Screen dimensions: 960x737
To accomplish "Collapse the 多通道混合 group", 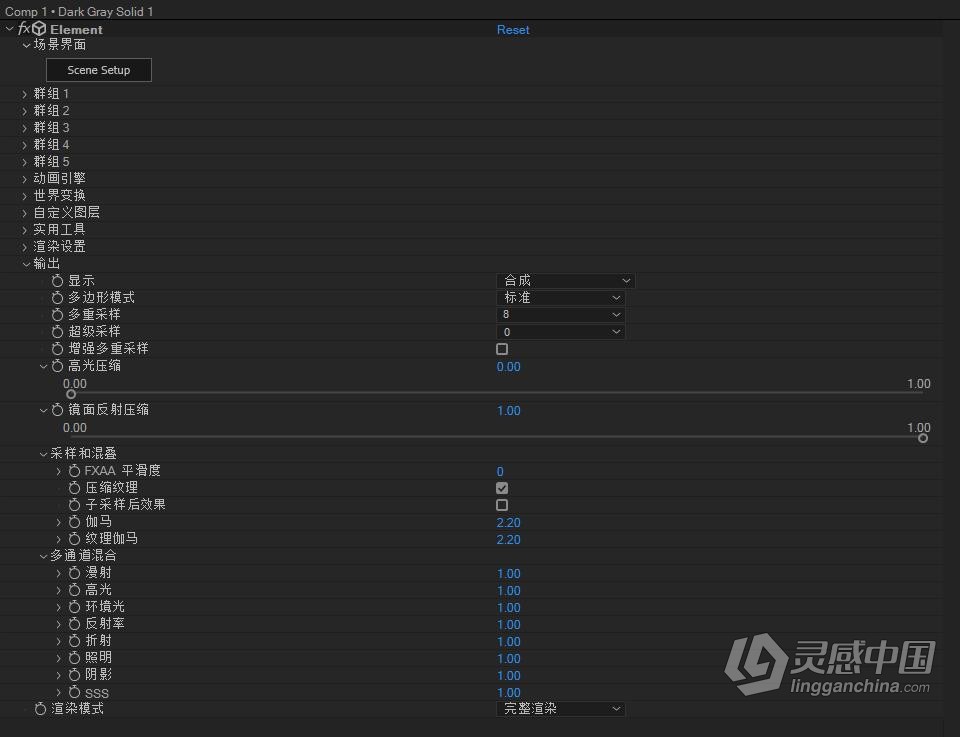I will pyautogui.click(x=43, y=556).
